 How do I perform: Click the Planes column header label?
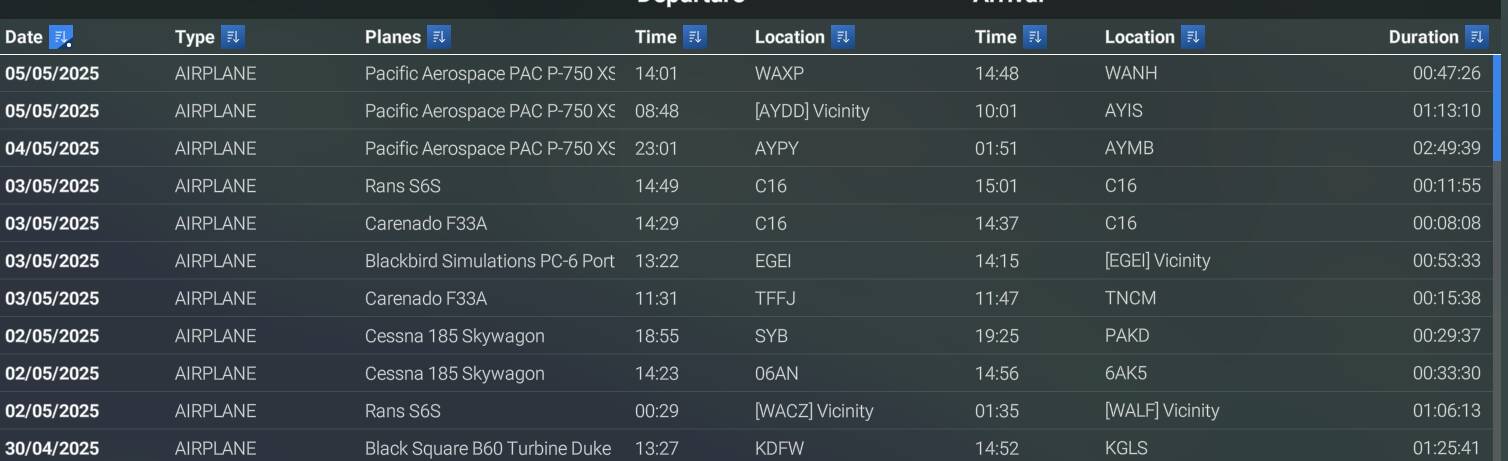coord(393,37)
